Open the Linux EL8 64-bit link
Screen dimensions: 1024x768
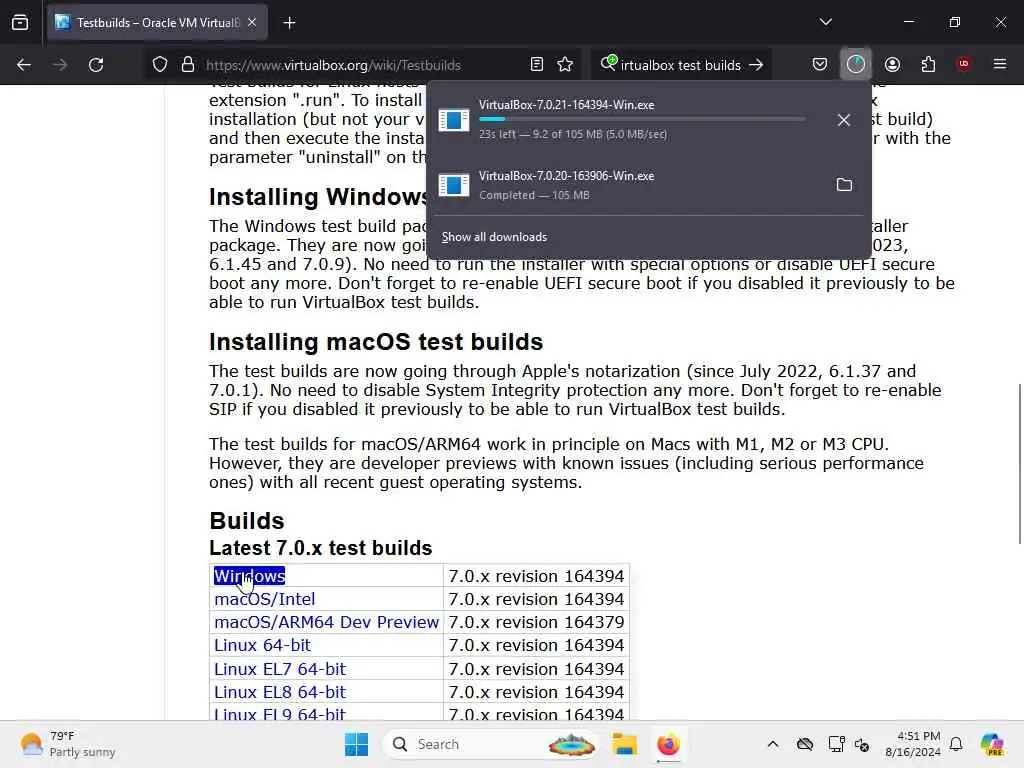(280, 692)
